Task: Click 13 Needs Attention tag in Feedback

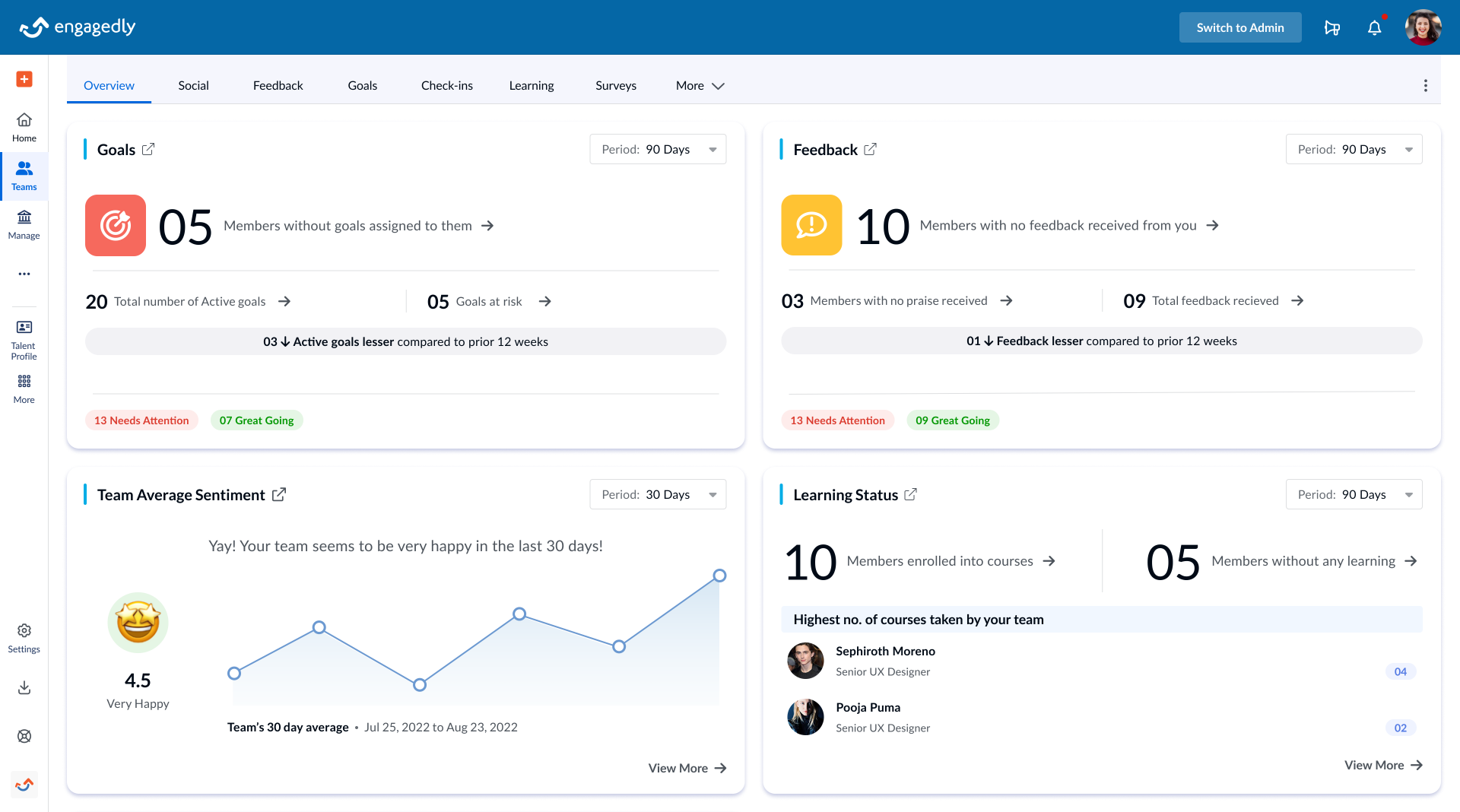Action: (x=837, y=420)
